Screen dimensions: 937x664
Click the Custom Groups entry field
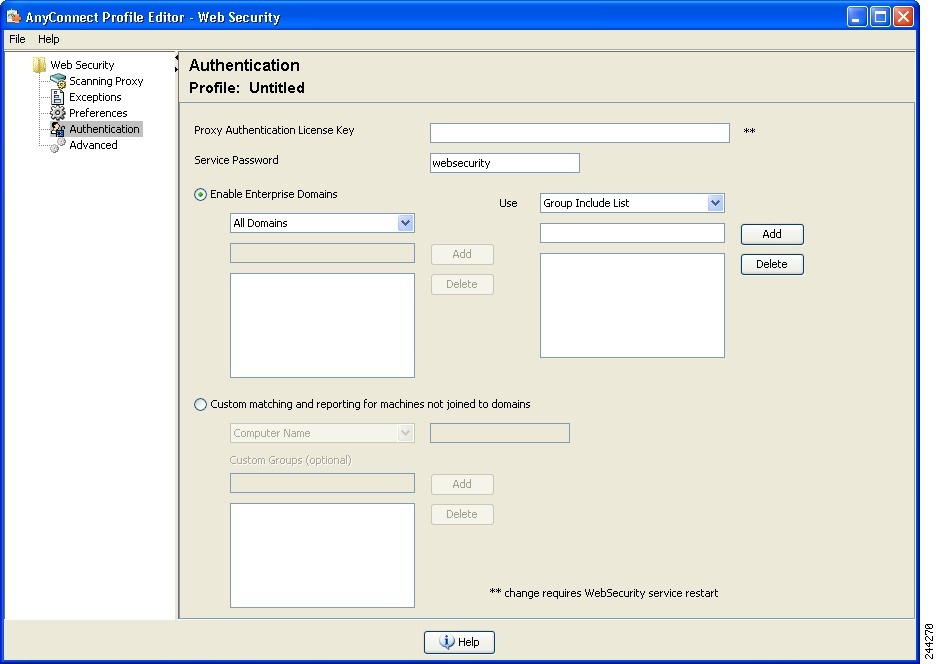(x=322, y=483)
